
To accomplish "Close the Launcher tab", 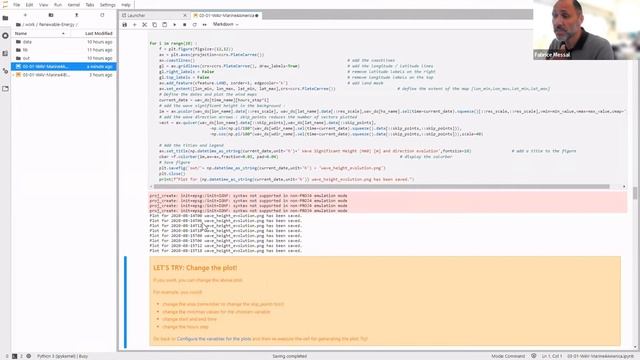I will (x=185, y=16).
